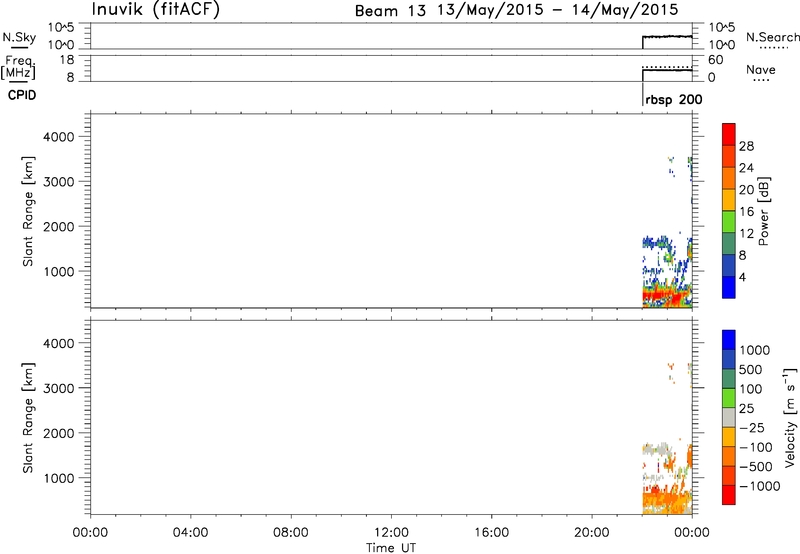
Task: Click the date range '13/May/2015 – 14/May/2015'
Action: 558,10
